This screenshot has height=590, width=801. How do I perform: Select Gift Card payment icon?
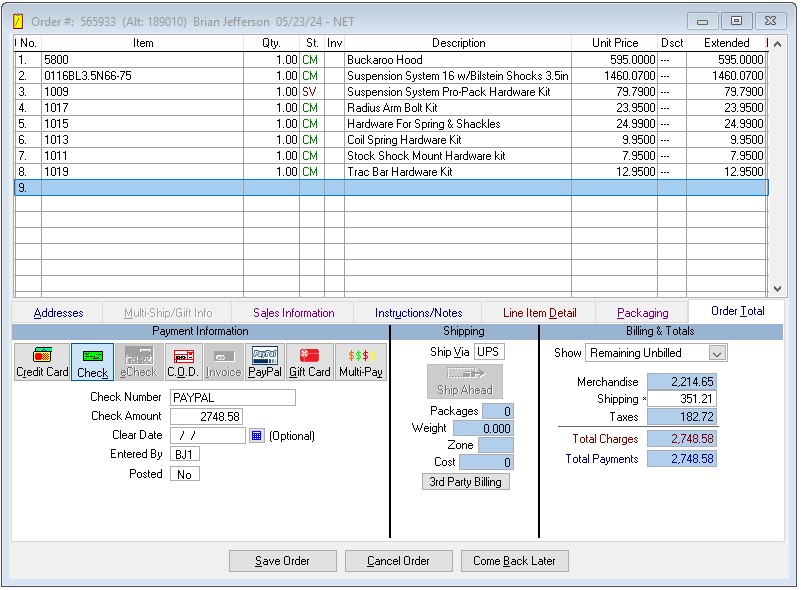coord(309,362)
